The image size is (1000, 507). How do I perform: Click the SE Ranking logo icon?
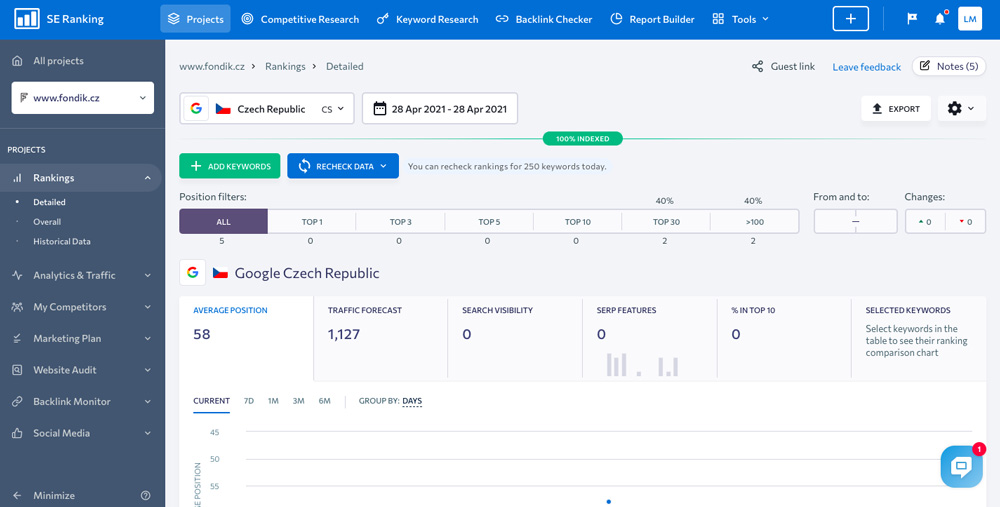(x=27, y=19)
